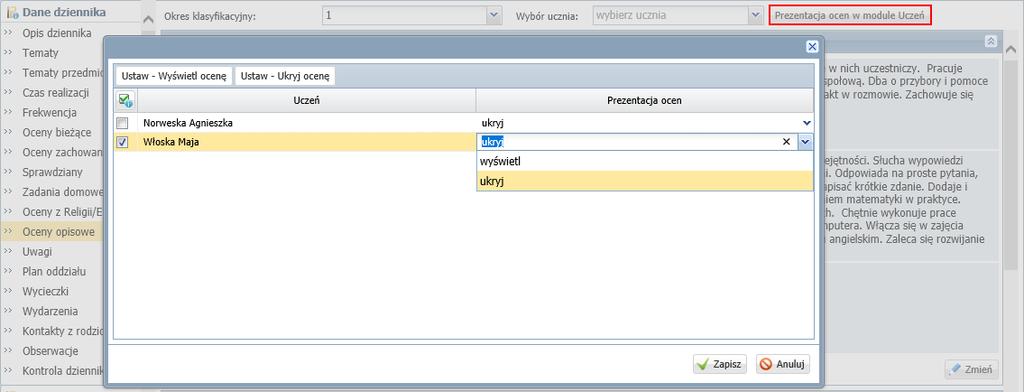
Task: Click Ustaw - Ukryj ocenę button
Action: [285, 76]
